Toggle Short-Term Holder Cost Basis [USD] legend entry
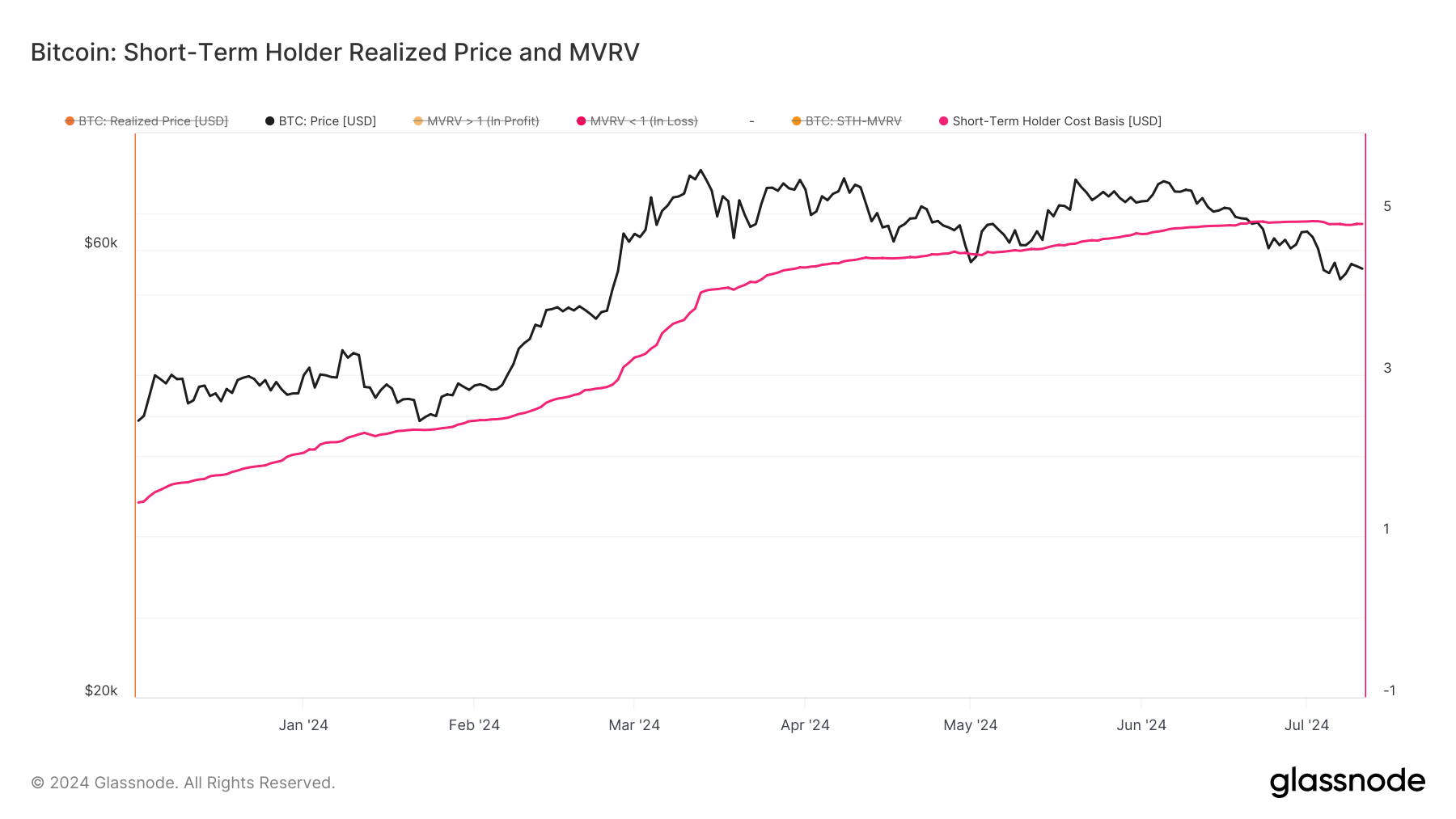 1050,121
